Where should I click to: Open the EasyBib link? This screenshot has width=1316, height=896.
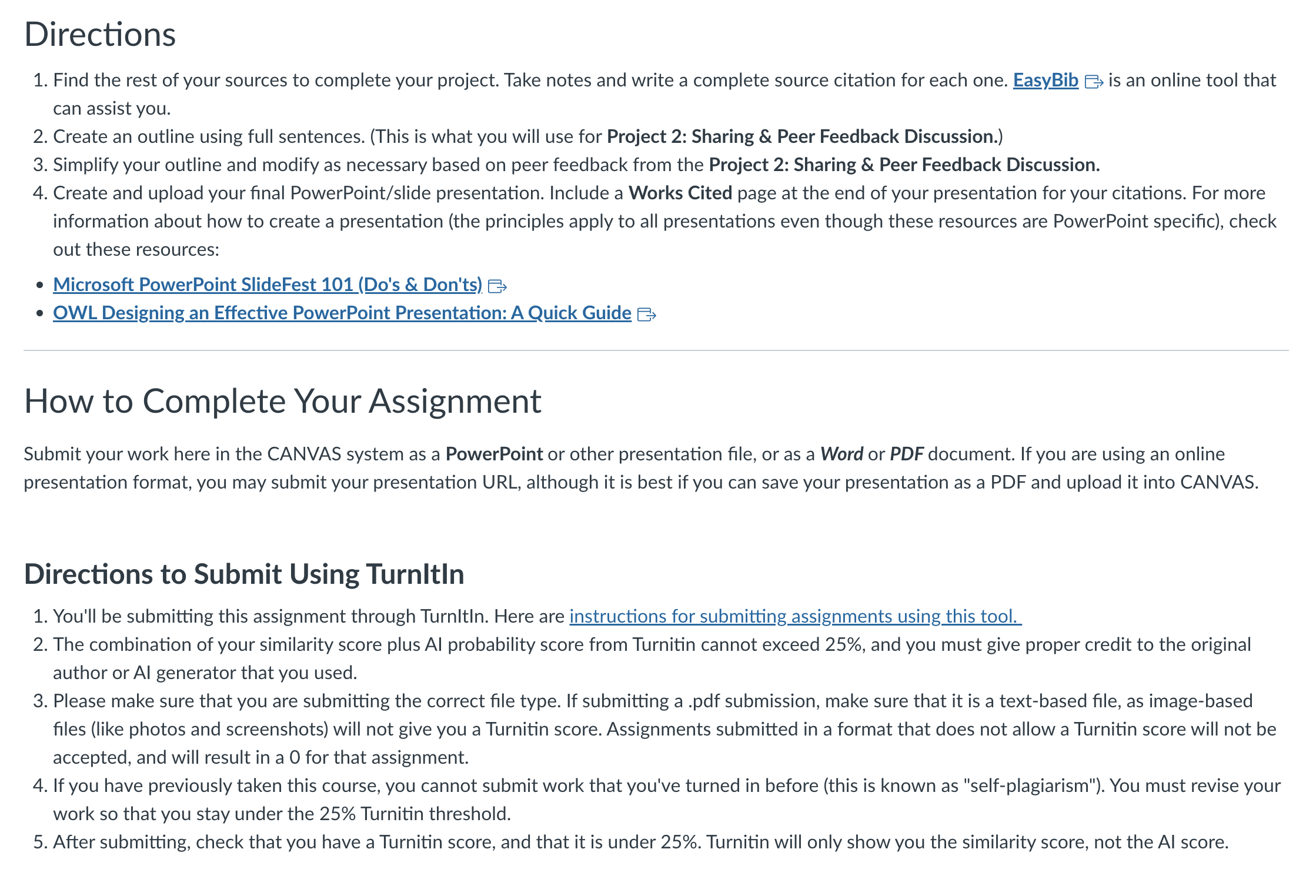(1046, 80)
